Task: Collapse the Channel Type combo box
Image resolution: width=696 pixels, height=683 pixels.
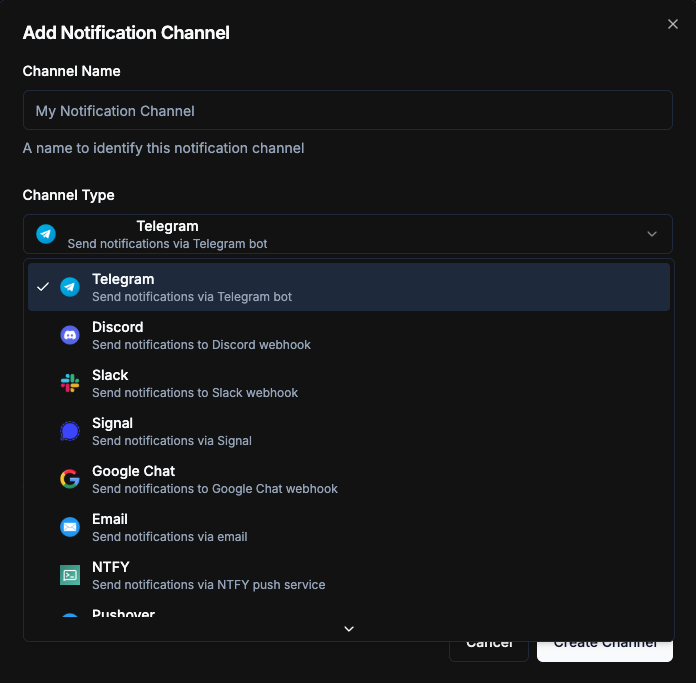Action: pyautogui.click(x=347, y=234)
